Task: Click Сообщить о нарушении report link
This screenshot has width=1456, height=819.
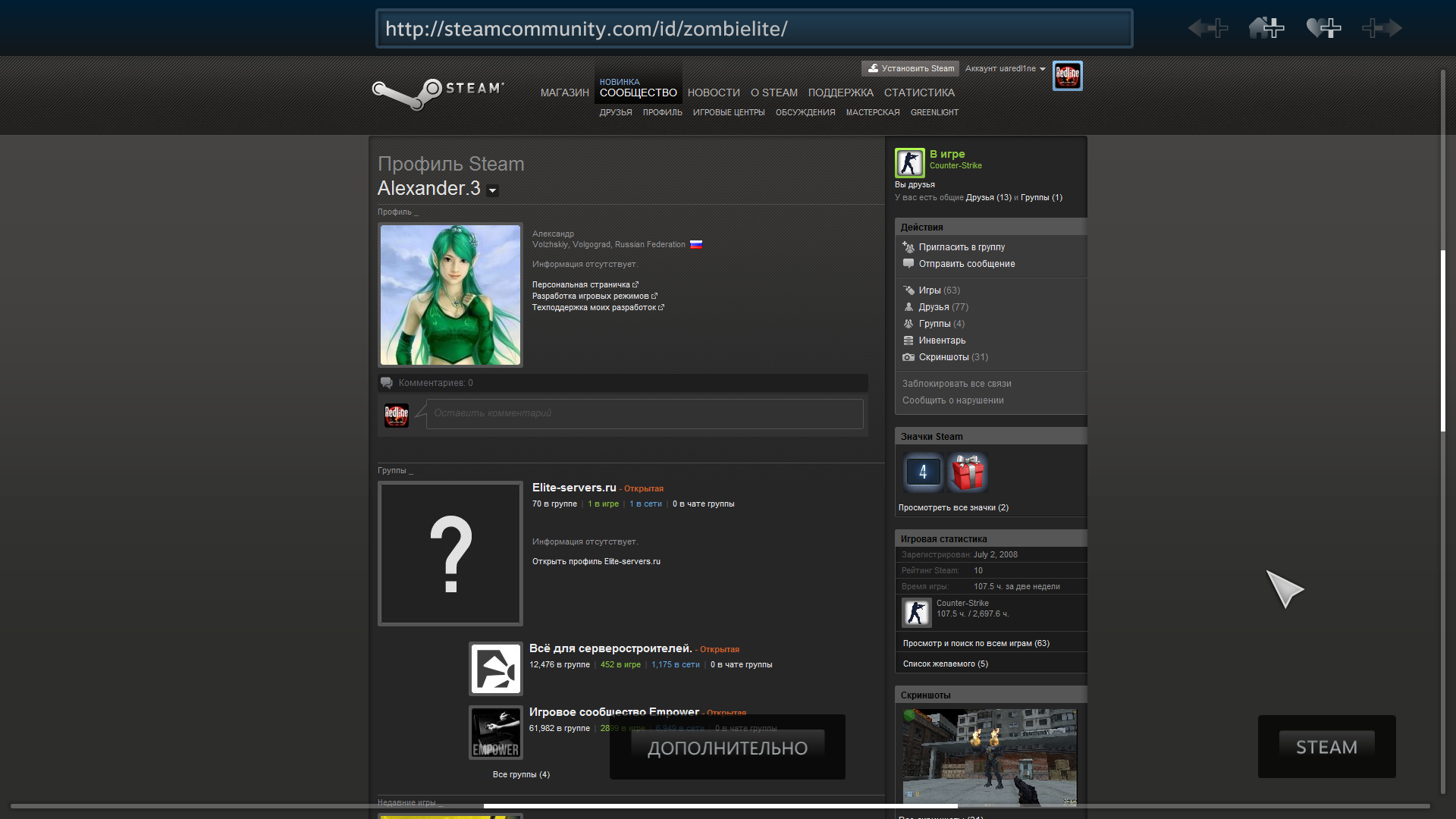Action: click(x=952, y=400)
